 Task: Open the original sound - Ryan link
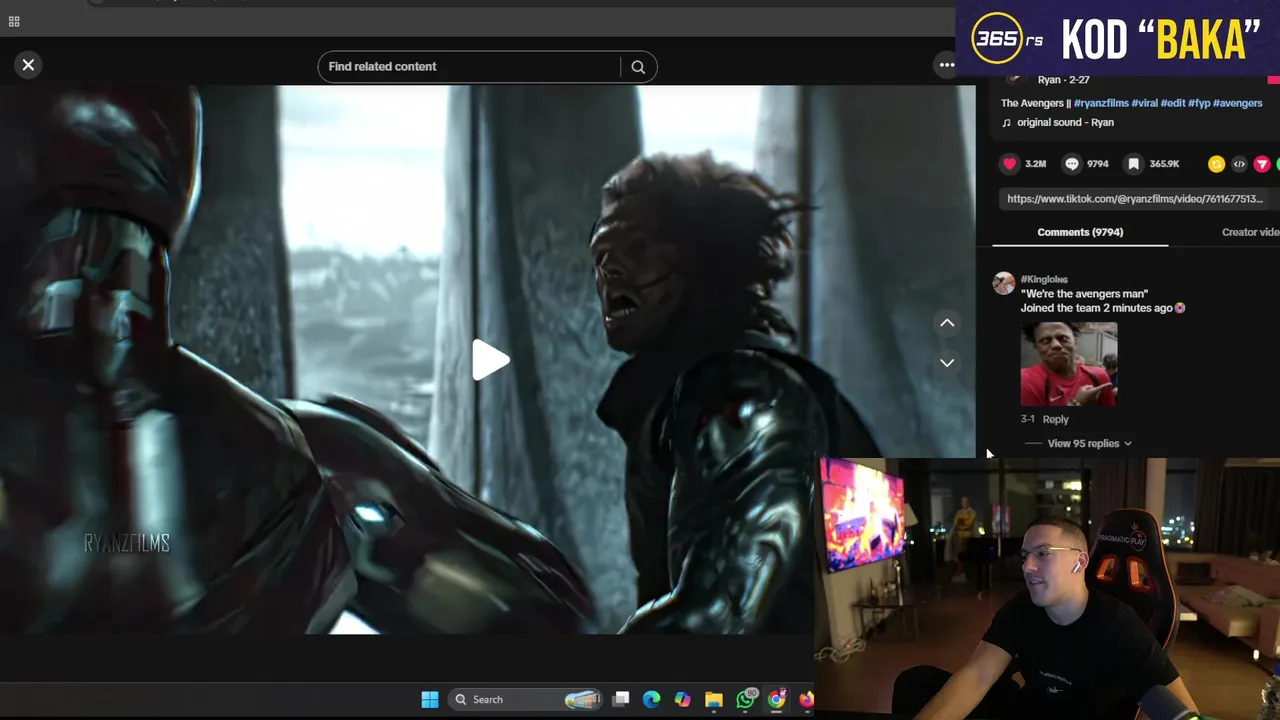pyautogui.click(x=1065, y=122)
